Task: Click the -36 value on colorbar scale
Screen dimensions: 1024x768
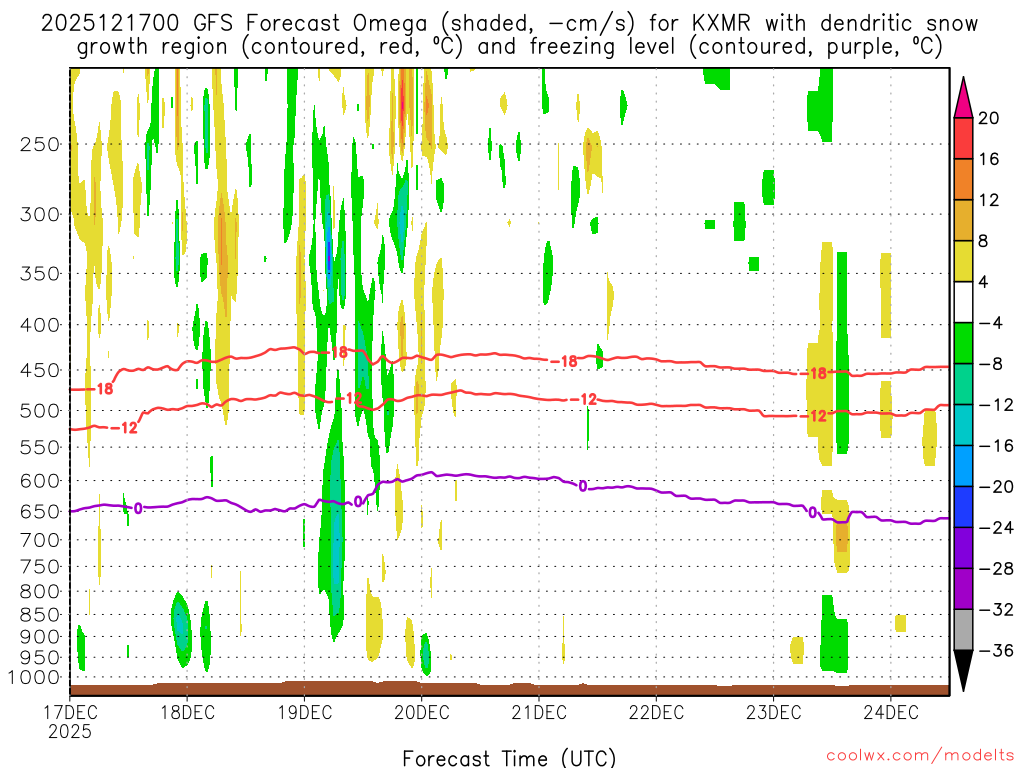Action: pos(997,650)
